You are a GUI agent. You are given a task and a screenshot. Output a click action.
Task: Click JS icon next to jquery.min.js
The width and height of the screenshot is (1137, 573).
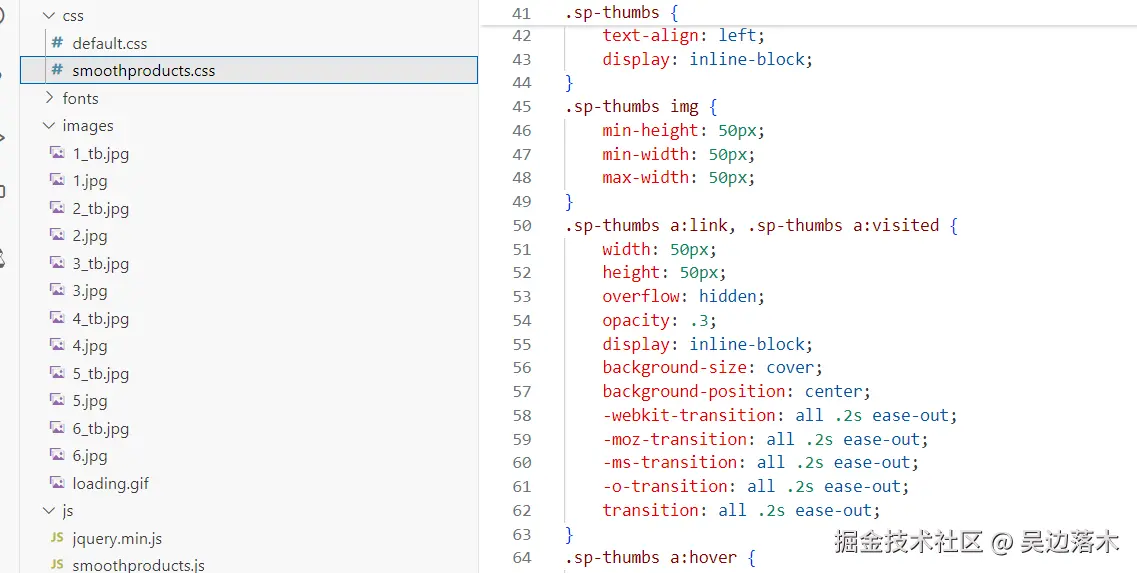pyautogui.click(x=57, y=538)
